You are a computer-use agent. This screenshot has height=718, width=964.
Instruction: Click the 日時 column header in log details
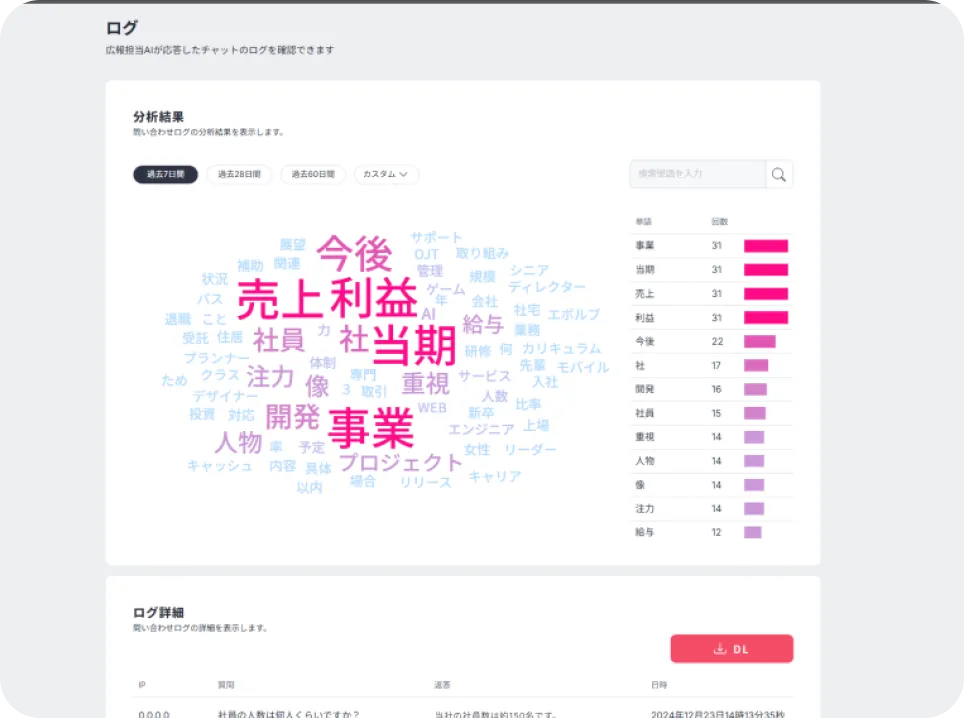[659, 685]
